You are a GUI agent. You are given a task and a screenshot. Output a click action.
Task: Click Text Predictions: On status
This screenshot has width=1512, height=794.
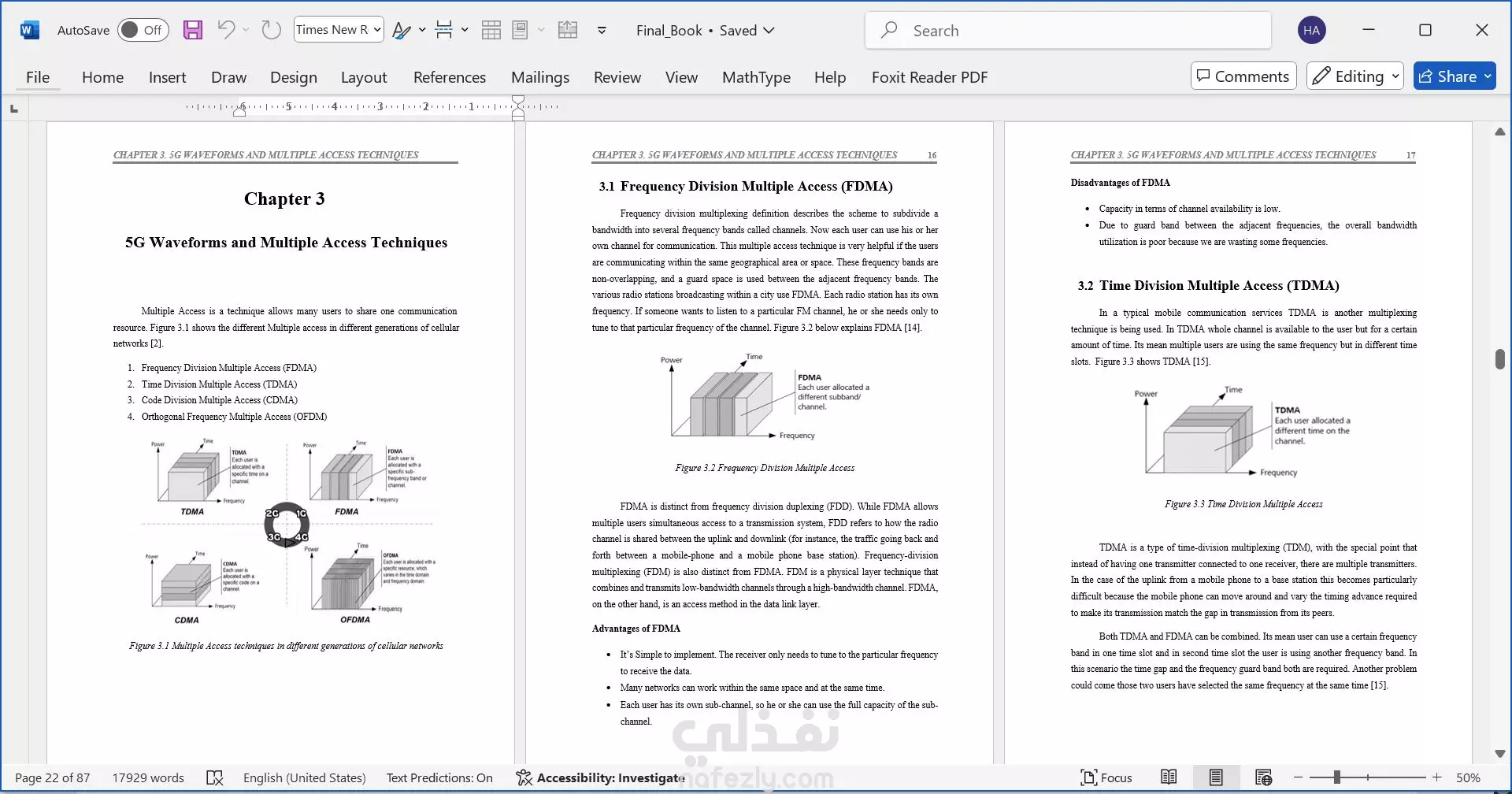[x=439, y=777]
